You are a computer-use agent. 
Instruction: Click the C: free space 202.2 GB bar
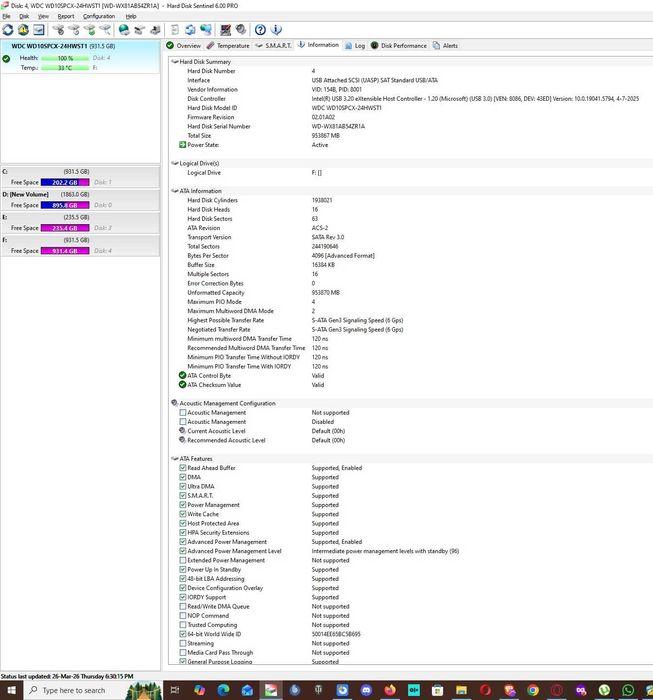65,182
